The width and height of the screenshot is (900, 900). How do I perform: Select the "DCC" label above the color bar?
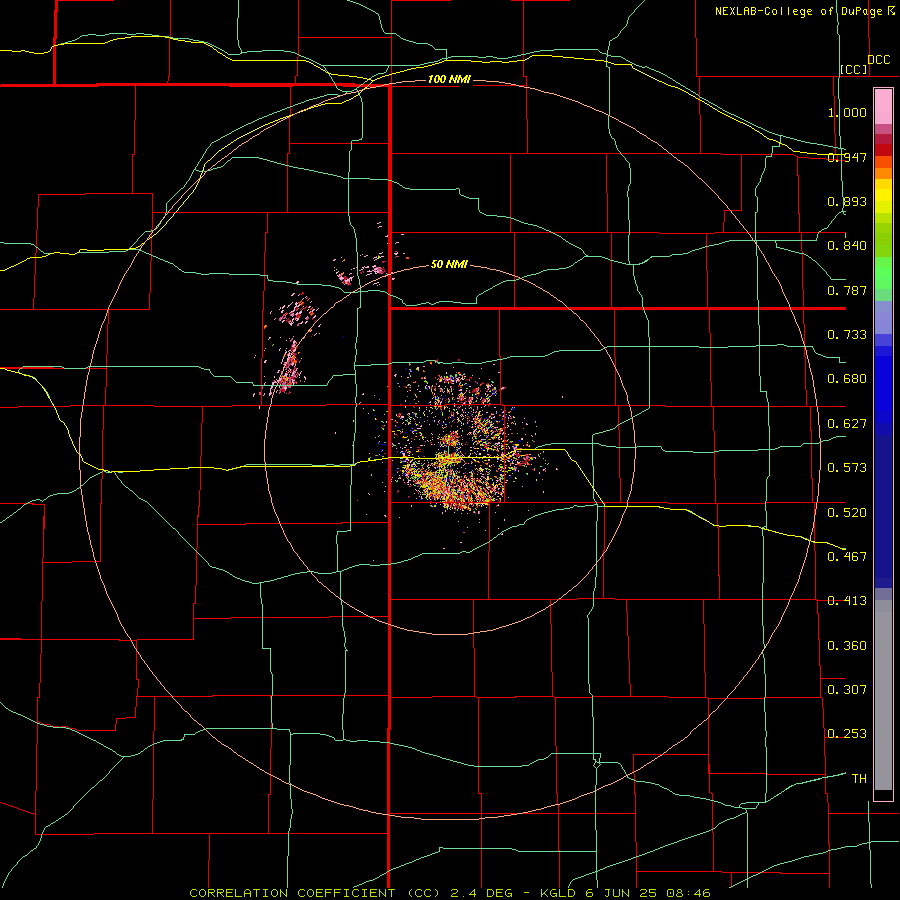[879, 60]
